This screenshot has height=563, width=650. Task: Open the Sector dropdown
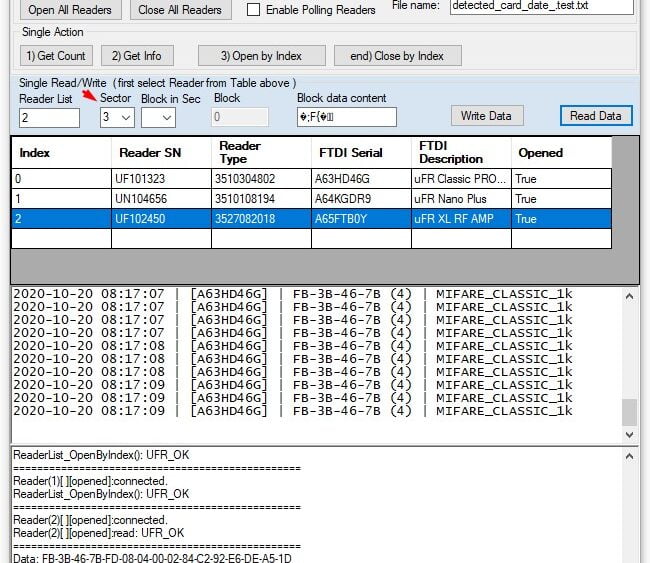(x=117, y=117)
